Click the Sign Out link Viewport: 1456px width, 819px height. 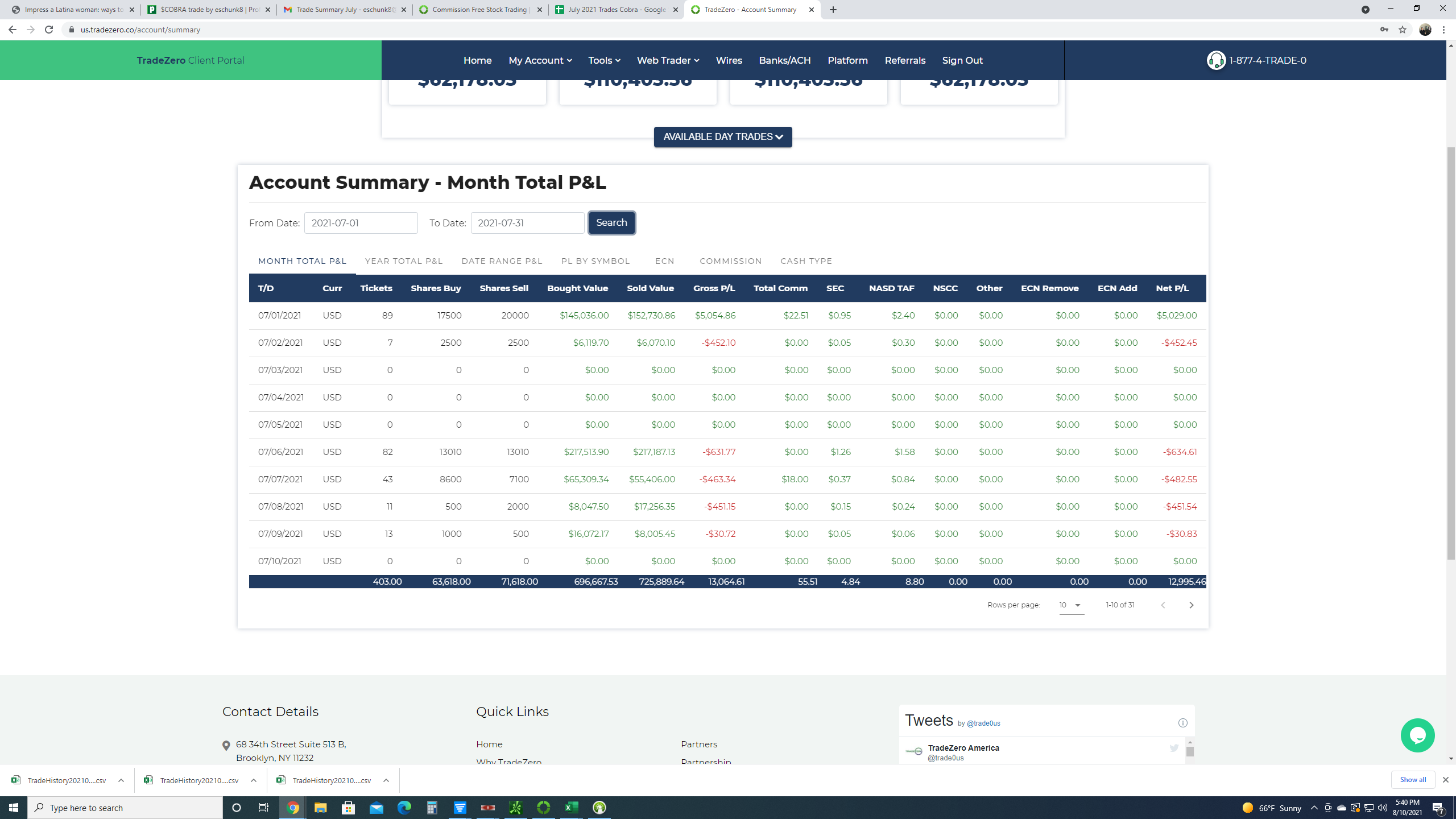point(962,60)
